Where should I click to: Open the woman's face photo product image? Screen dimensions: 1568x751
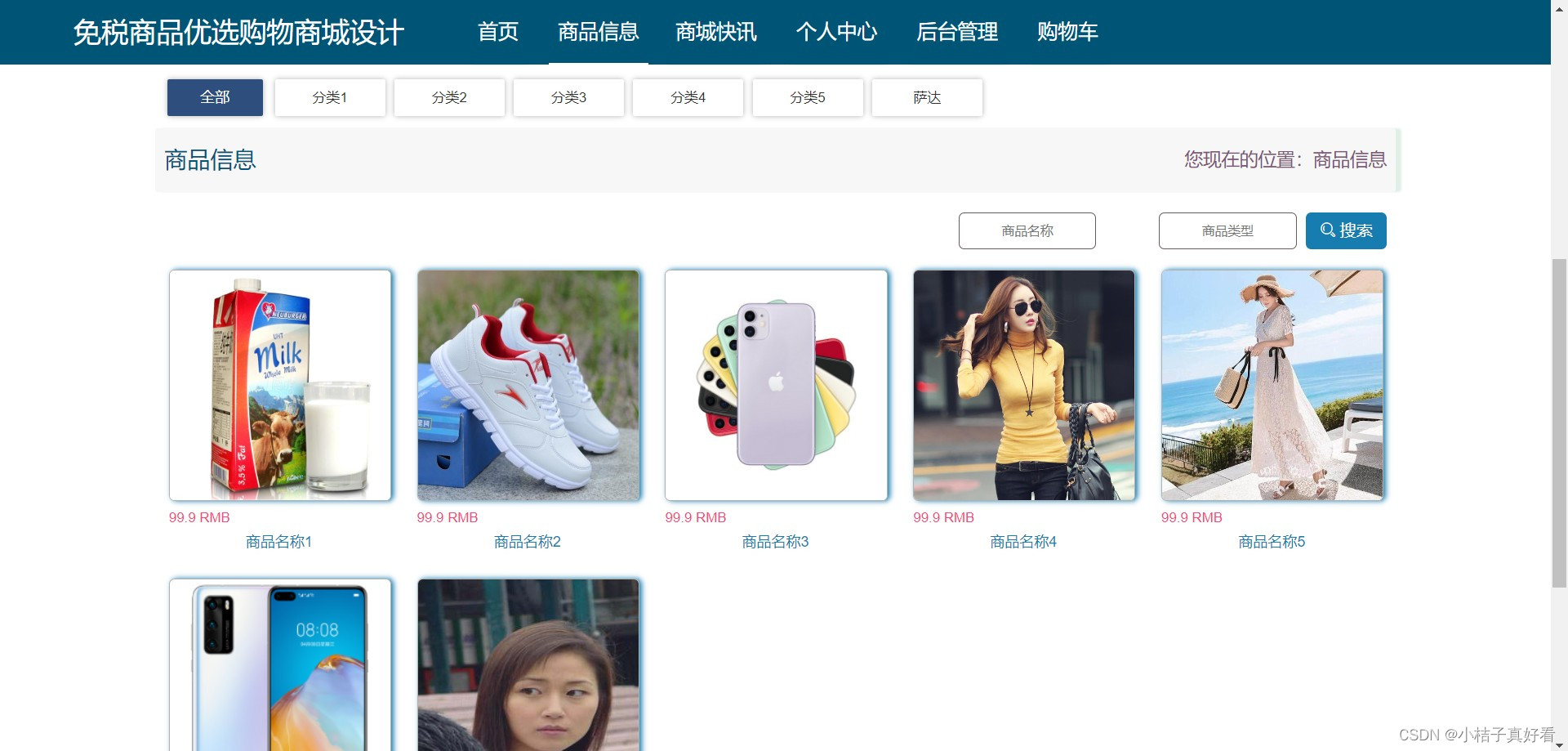pos(528,664)
